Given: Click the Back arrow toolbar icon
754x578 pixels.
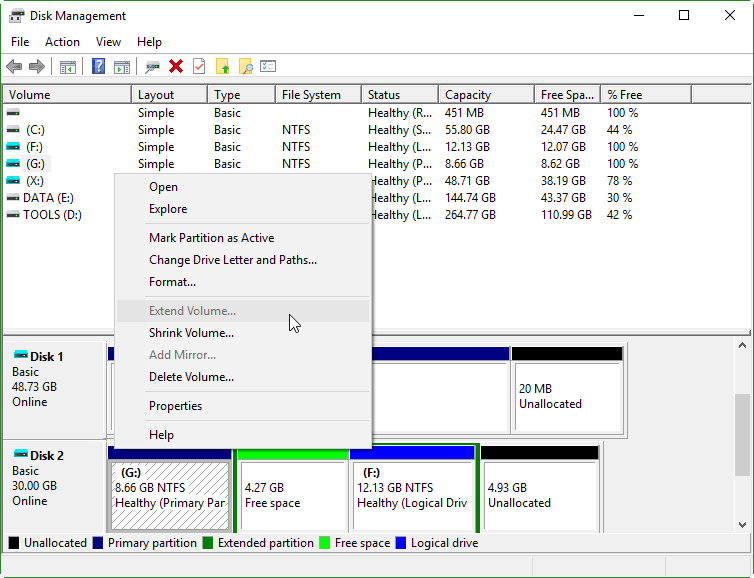Looking at the screenshot, I should click(14, 66).
